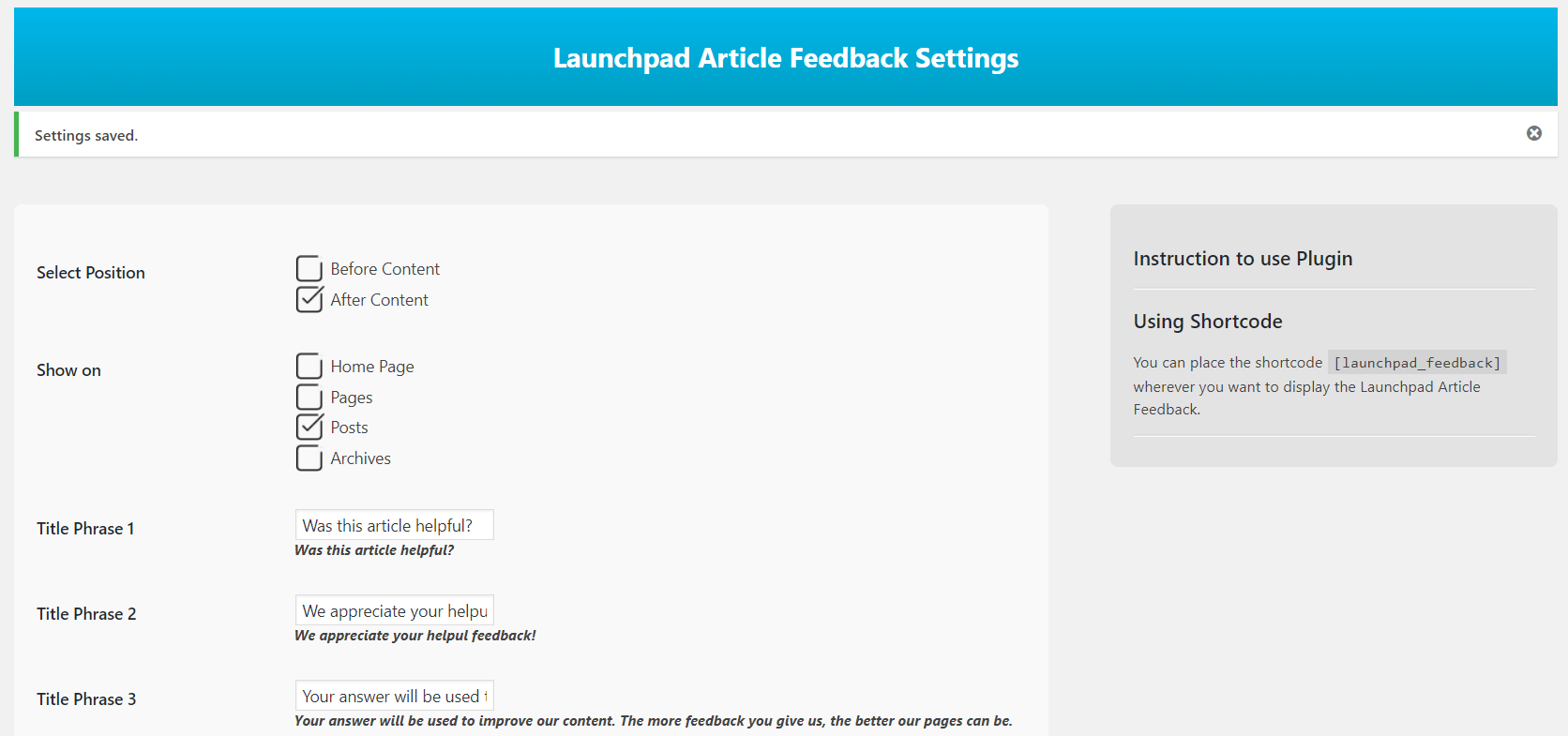Enable showing feedback on Pages
This screenshot has height=736, width=1568.
click(x=309, y=398)
